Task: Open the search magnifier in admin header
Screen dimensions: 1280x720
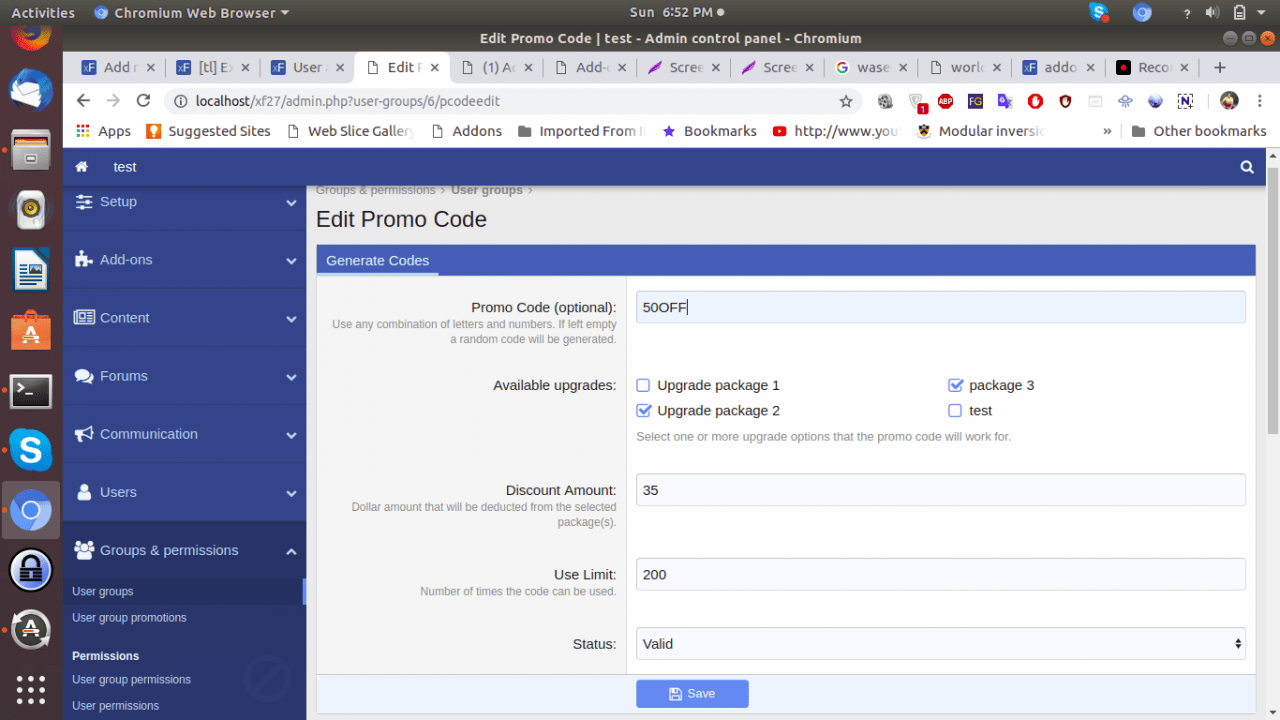Action: click(x=1247, y=167)
